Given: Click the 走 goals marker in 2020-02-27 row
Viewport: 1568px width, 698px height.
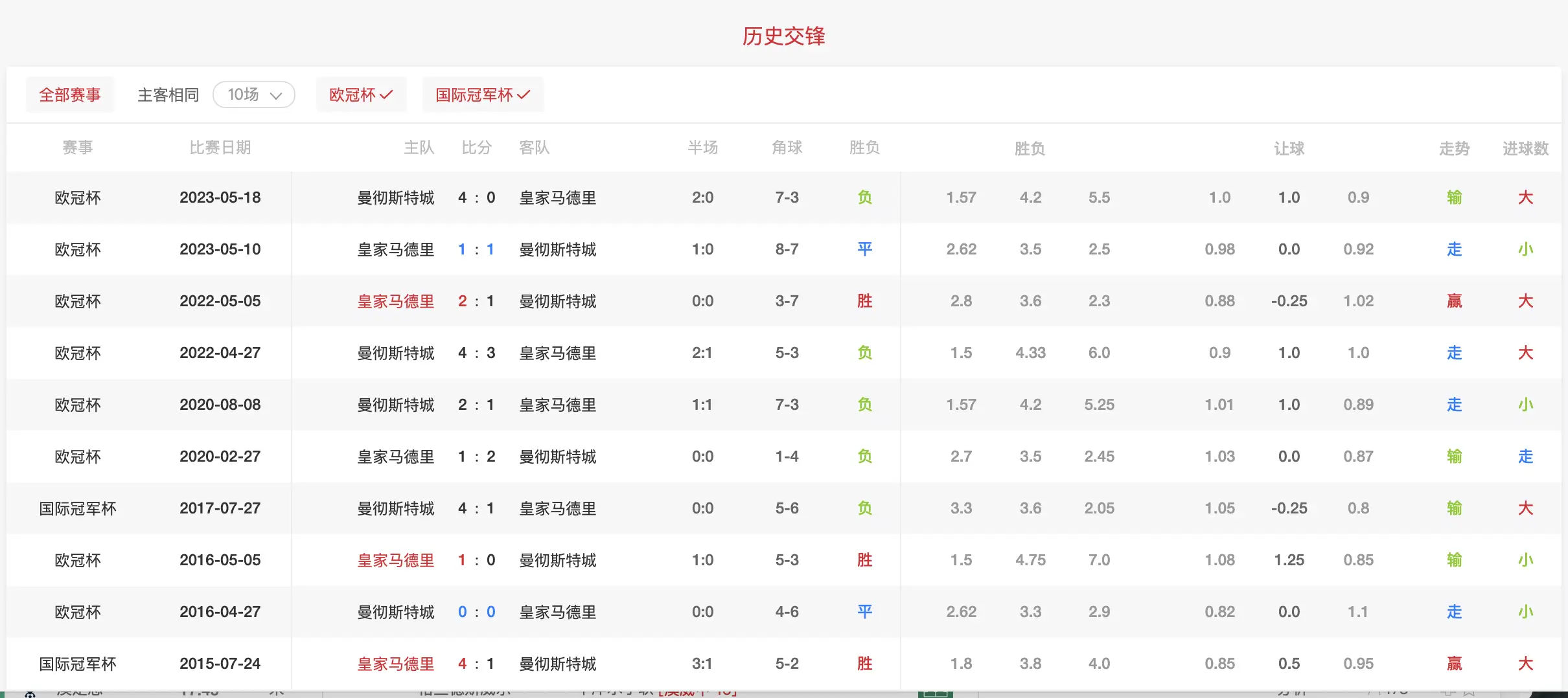Looking at the screenshot, I should click(x=1526, y=456).
